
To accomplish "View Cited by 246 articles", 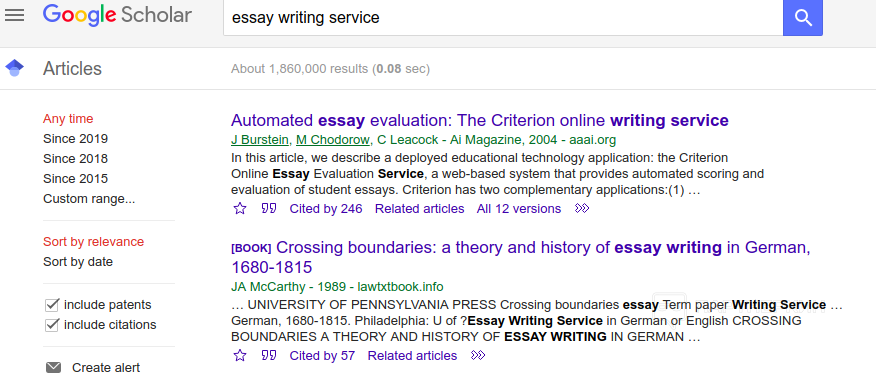I will pyautogui.click(x=326, y=209).
